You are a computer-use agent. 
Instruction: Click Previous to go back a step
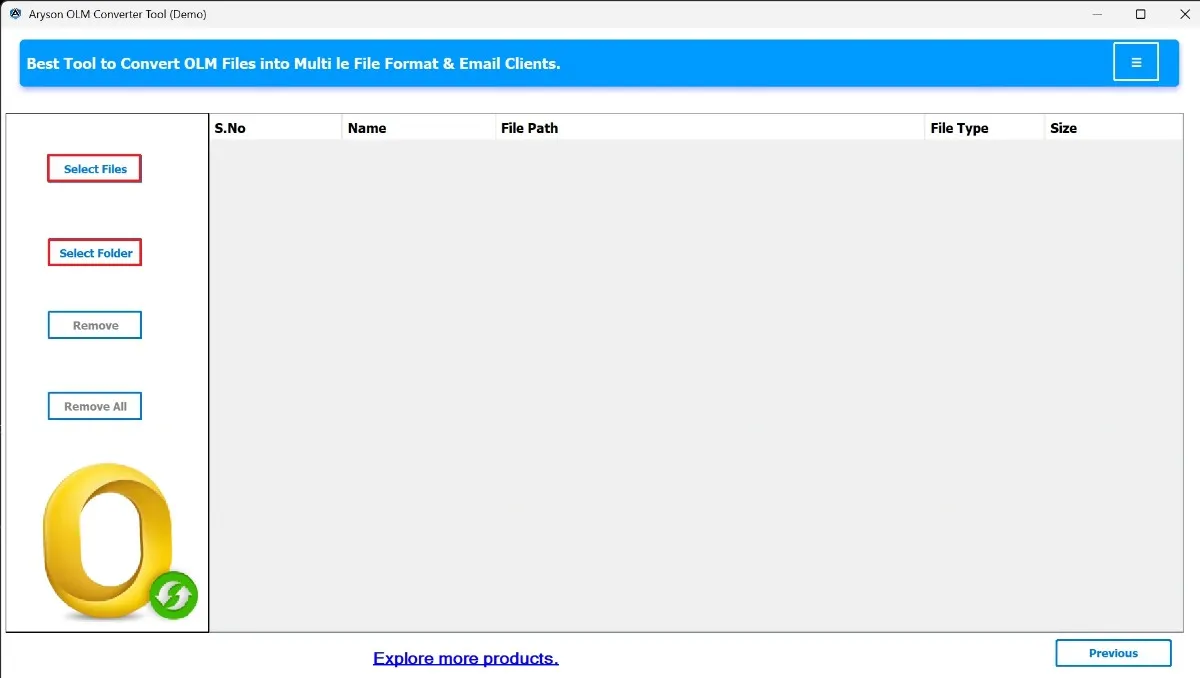(x=1113, y=652)
